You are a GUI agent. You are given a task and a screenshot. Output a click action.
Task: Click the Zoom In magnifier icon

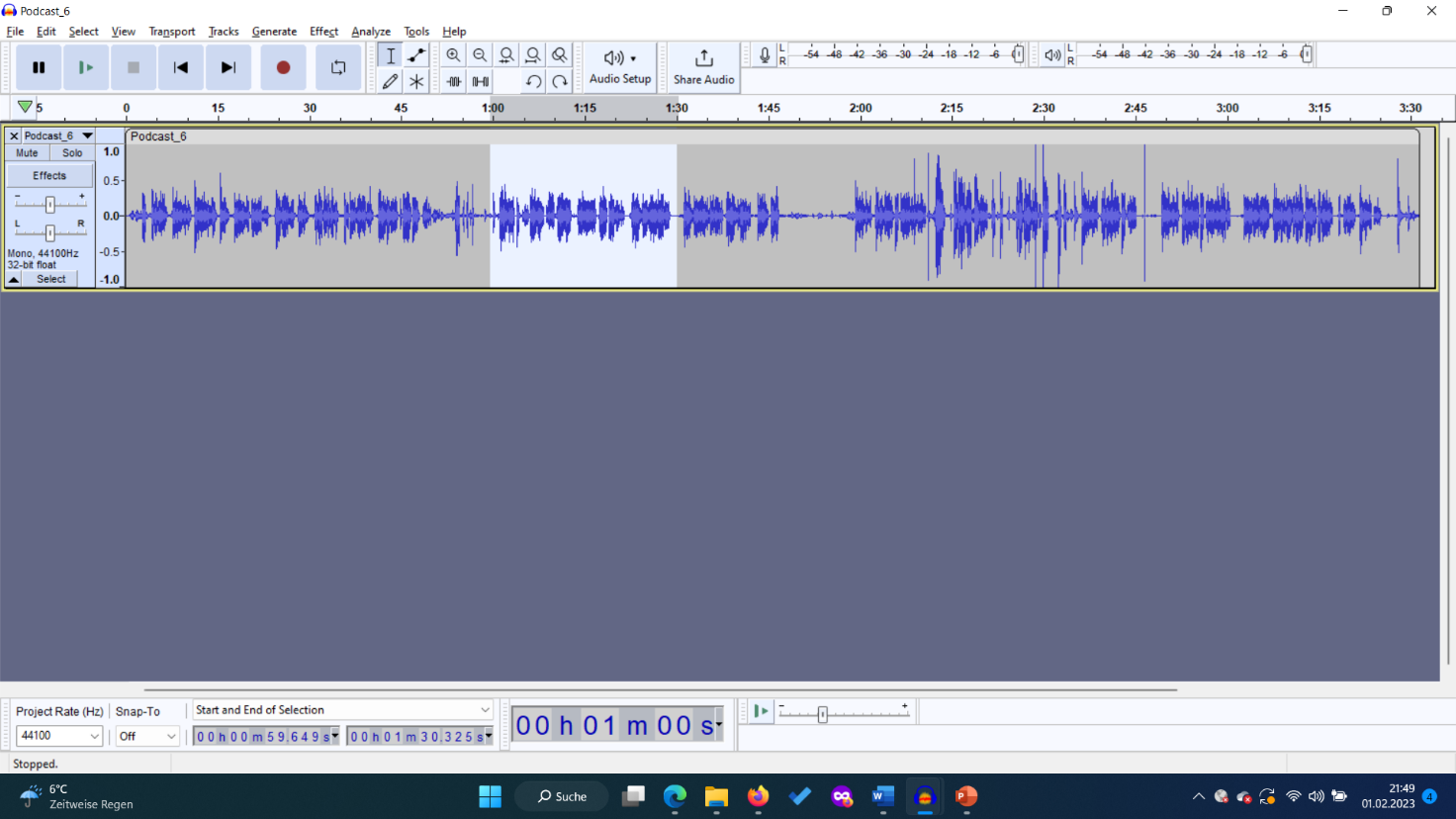coord(453,55)
